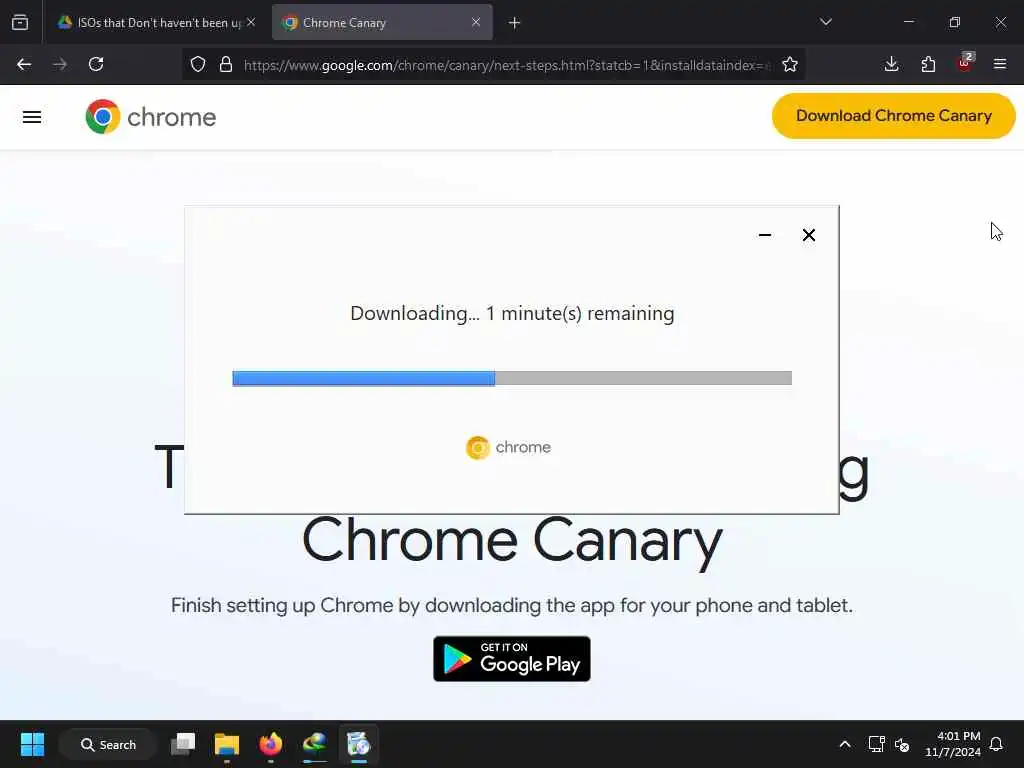The image size is (1024, 768).
Task: Open the notifications bell icon
Action: pos(997,744)
